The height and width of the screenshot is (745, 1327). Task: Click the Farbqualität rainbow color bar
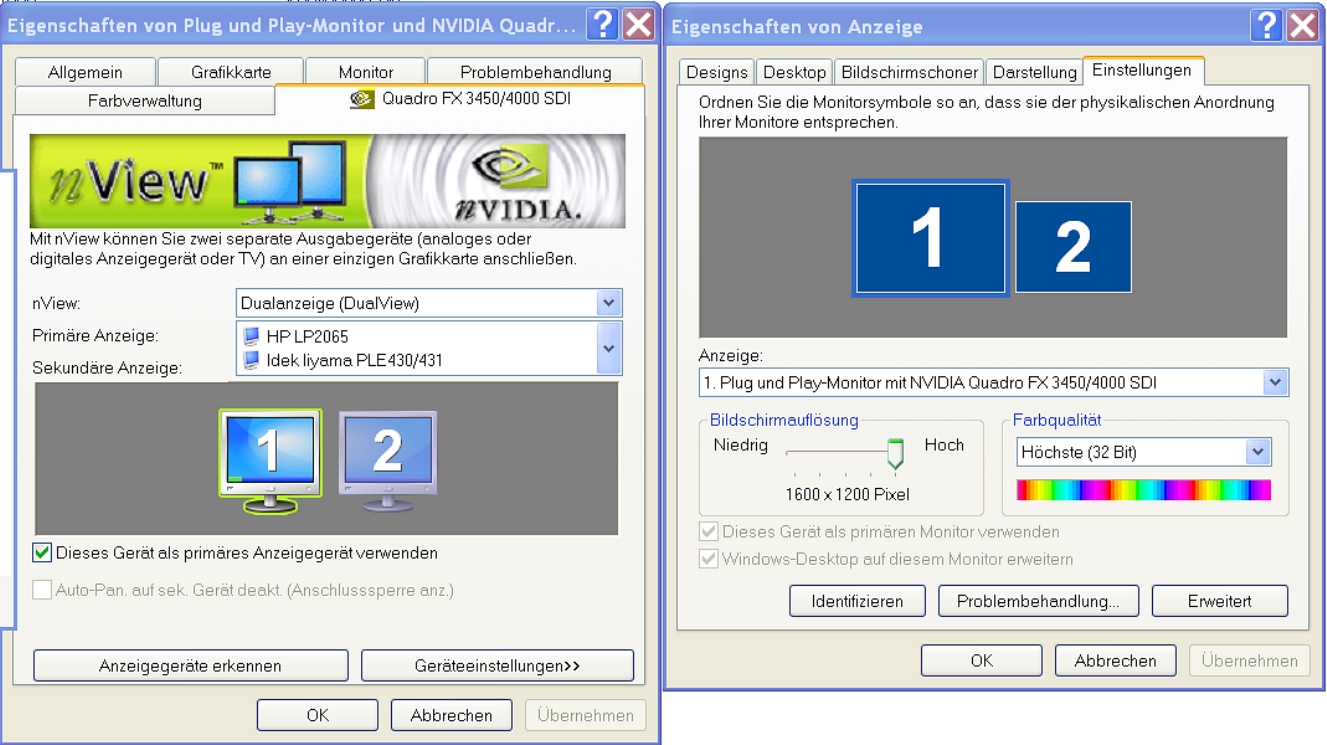click(1144, 489)
